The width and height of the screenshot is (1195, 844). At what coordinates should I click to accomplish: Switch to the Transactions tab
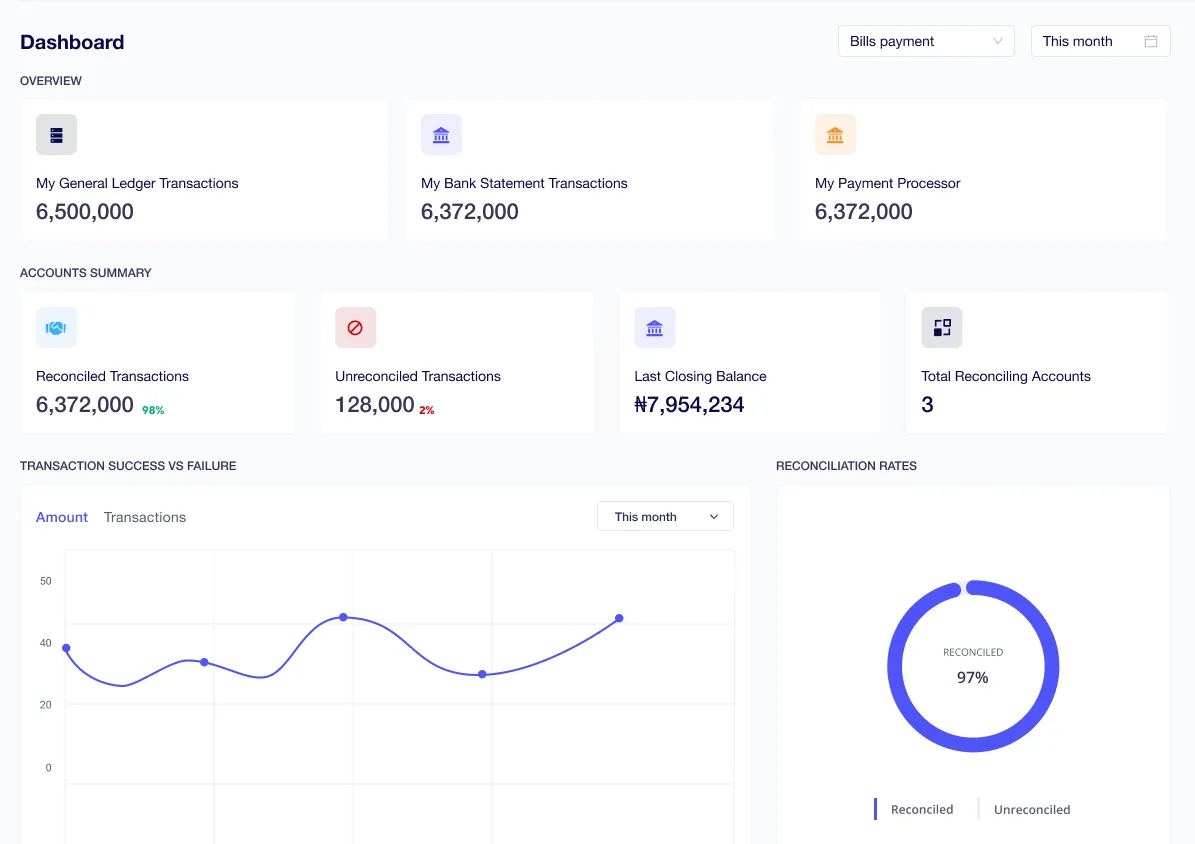point(145,517)
